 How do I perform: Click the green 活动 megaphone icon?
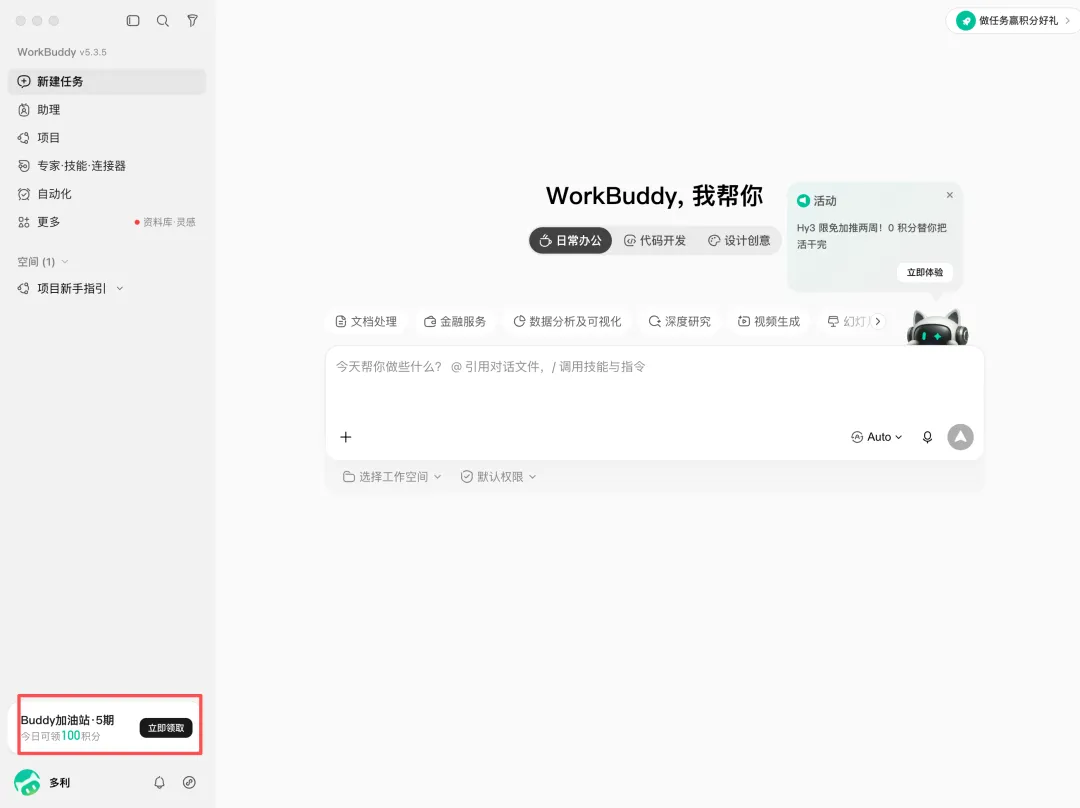[x=803, y=200]
